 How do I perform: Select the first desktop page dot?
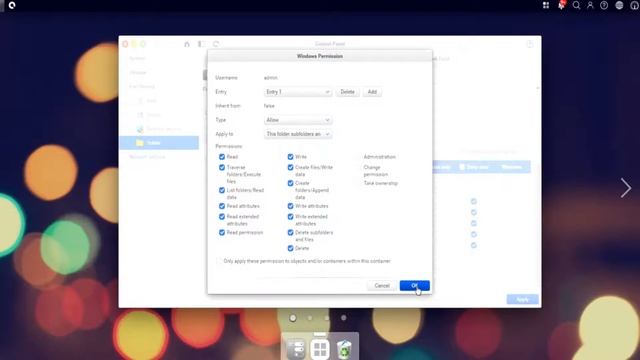293,318
